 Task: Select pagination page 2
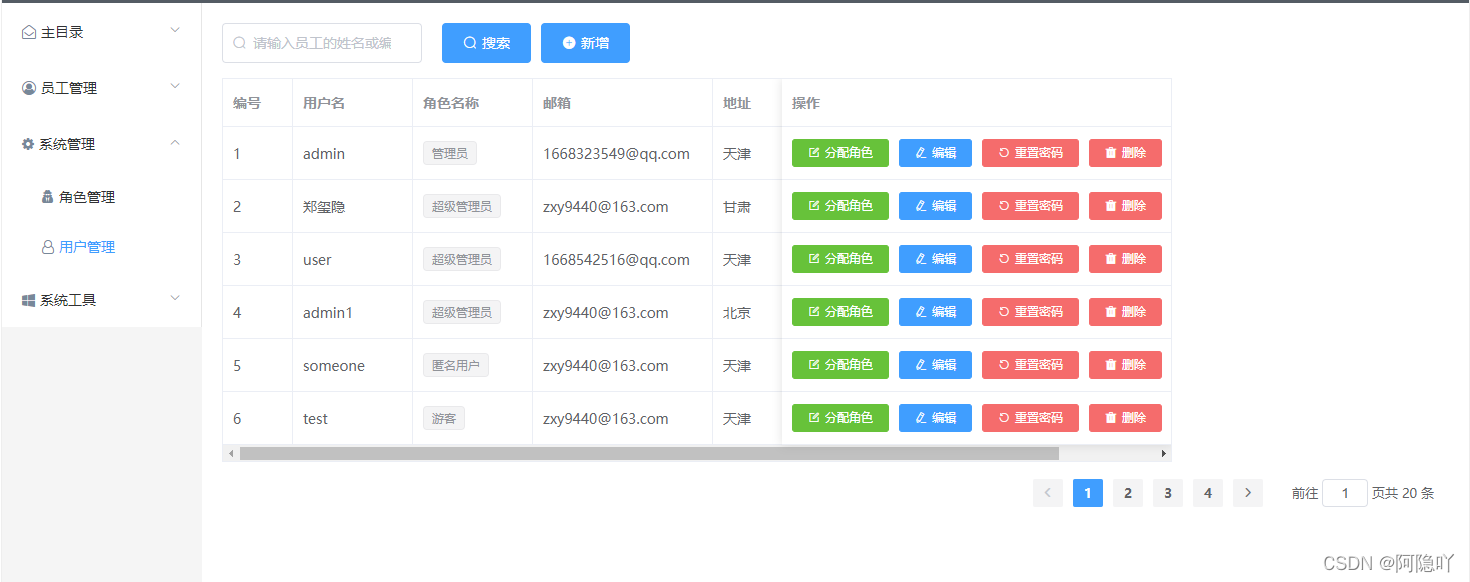1128,493
